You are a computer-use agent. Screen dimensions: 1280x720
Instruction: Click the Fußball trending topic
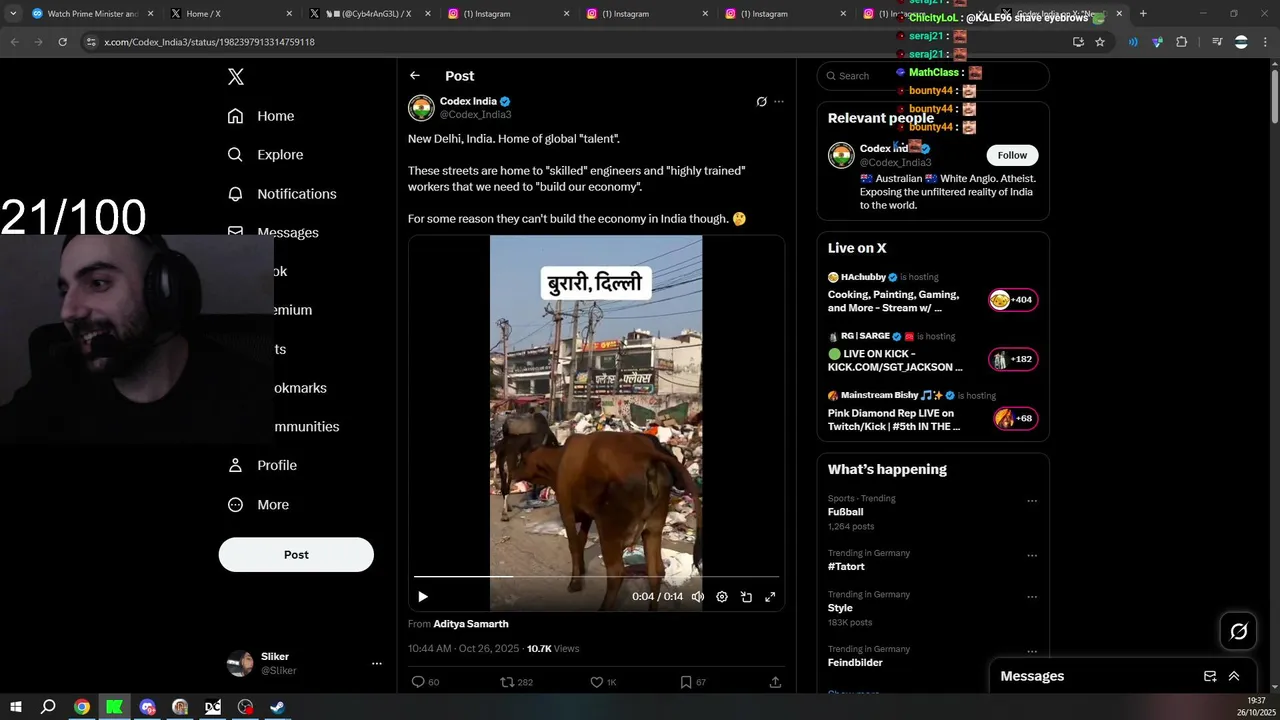tap(845, 512)
